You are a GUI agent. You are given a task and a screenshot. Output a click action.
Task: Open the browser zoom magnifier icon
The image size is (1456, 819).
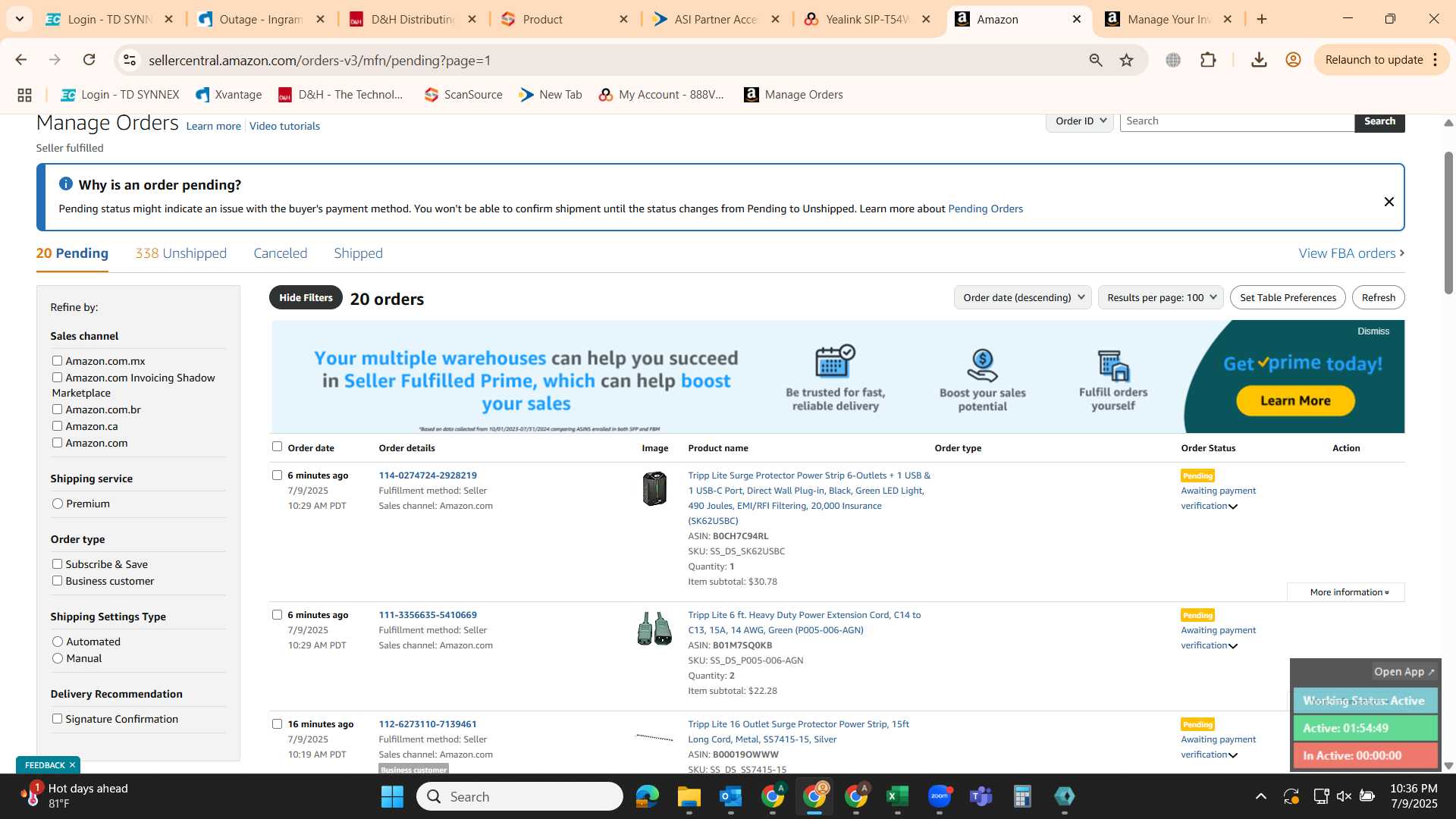pos(1096,60)
